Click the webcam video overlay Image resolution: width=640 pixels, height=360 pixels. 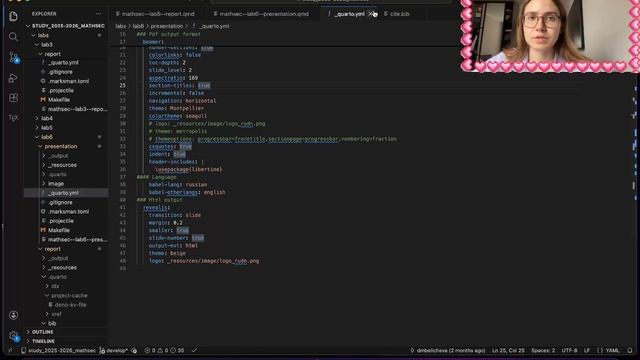point(550,36)
